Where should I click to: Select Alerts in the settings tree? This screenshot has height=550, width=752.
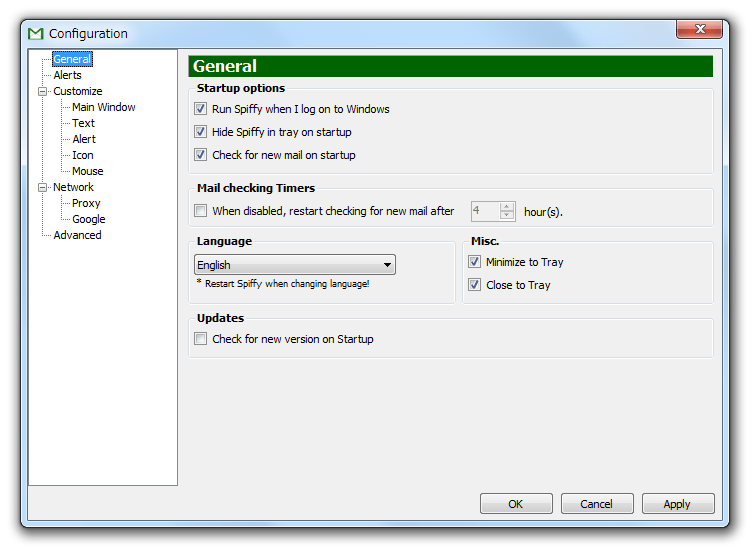point(68,75)
